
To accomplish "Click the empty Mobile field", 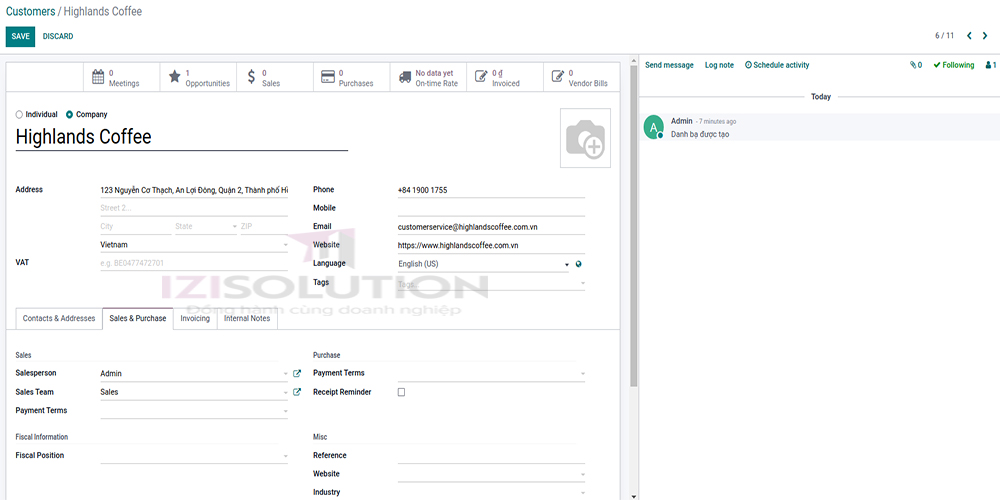I will point(491,209).
